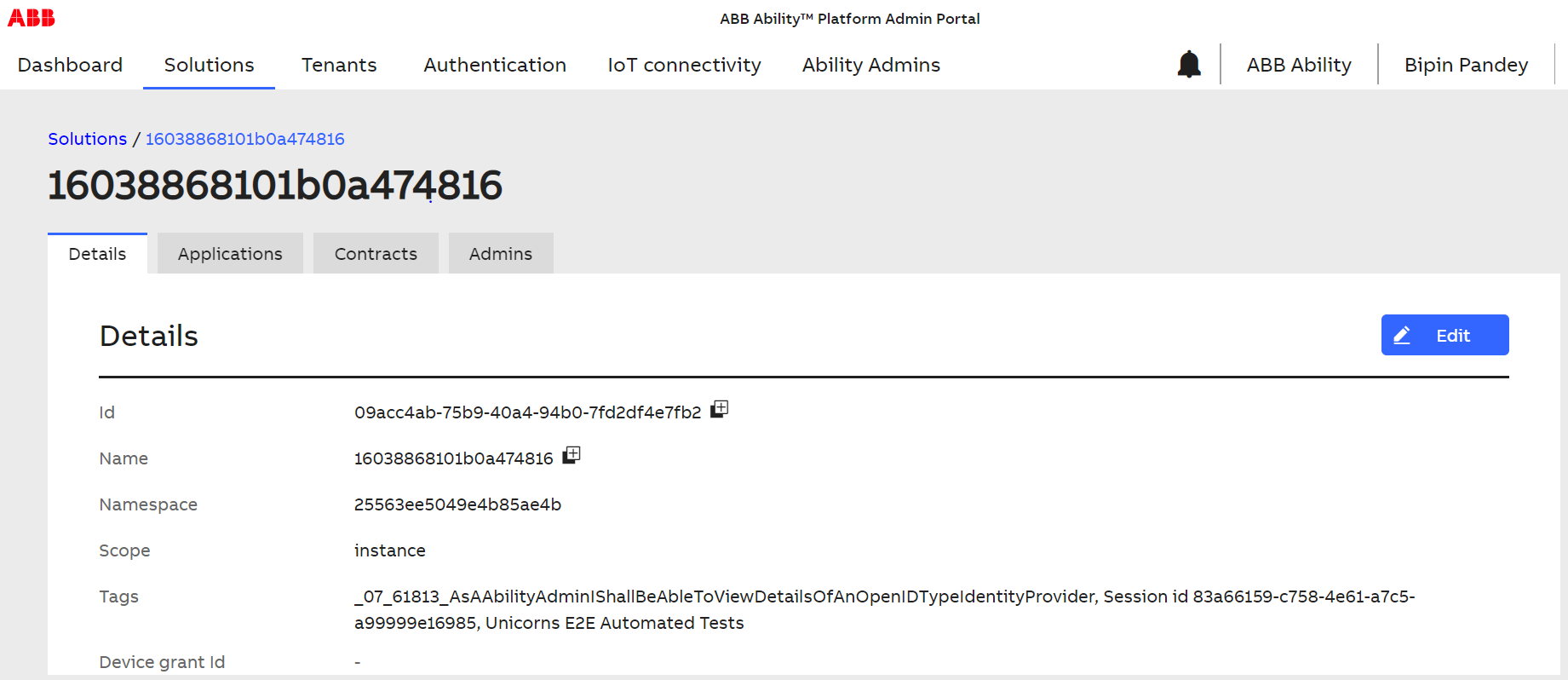The height and width of the screenshot is (680, 1568).
Task: Click the 16038868101b0a474816 breadcrumb link
Action: click(244, 139)
